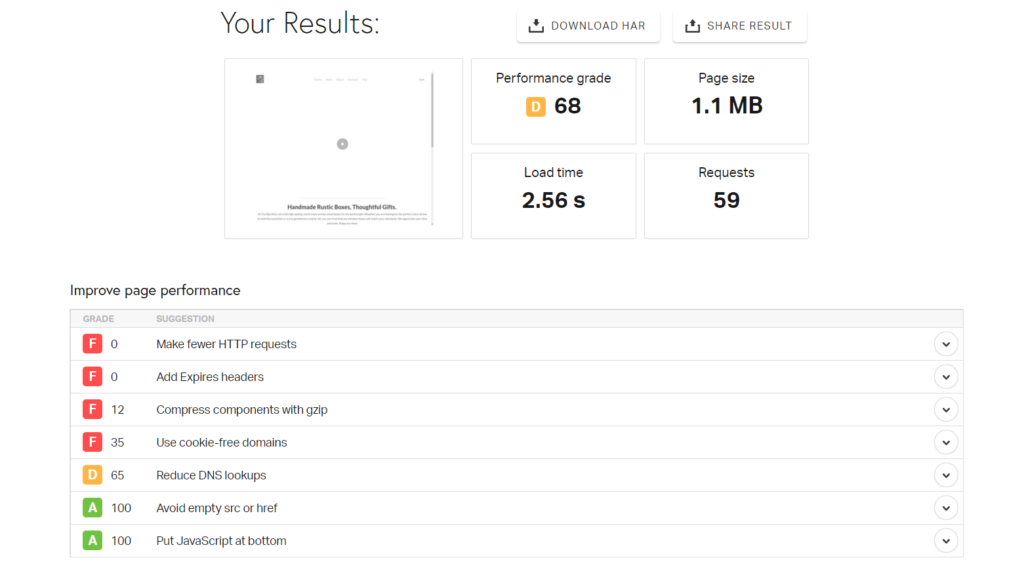
Task: Click the F grade badge for Compress components with gzip
Action: pos(92,409)
